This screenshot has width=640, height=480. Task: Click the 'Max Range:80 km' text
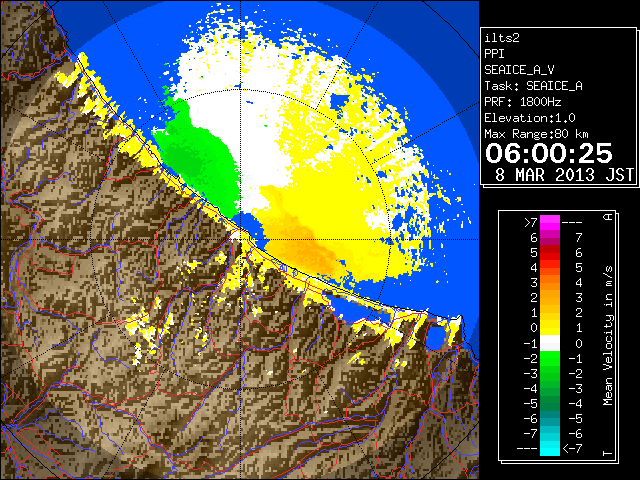coord(536,134)
